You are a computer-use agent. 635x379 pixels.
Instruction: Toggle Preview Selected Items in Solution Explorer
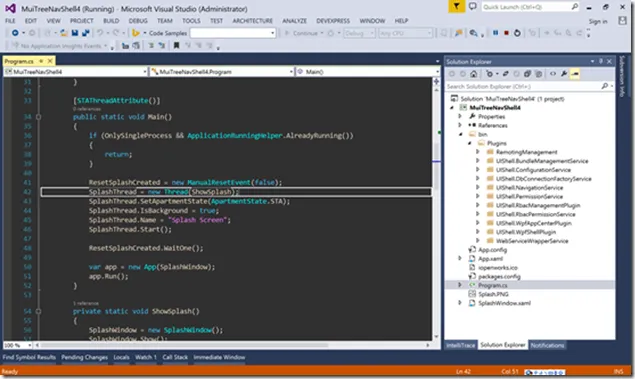(x=575, y=74)
